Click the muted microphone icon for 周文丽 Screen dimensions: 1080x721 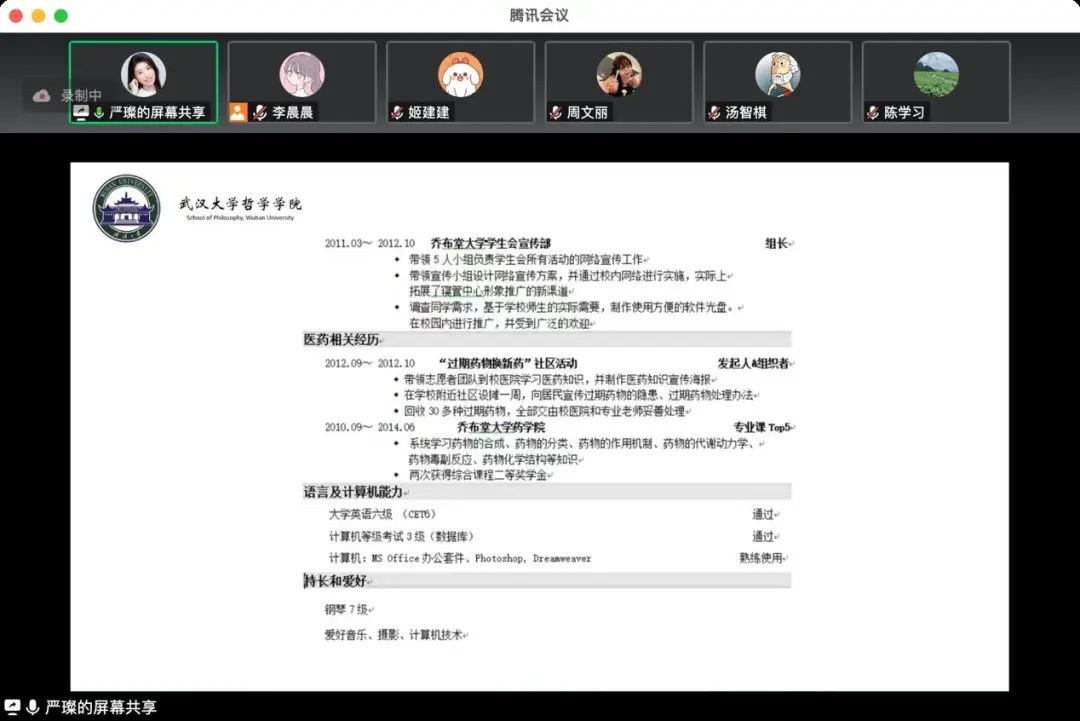click(x=556, y=113)
